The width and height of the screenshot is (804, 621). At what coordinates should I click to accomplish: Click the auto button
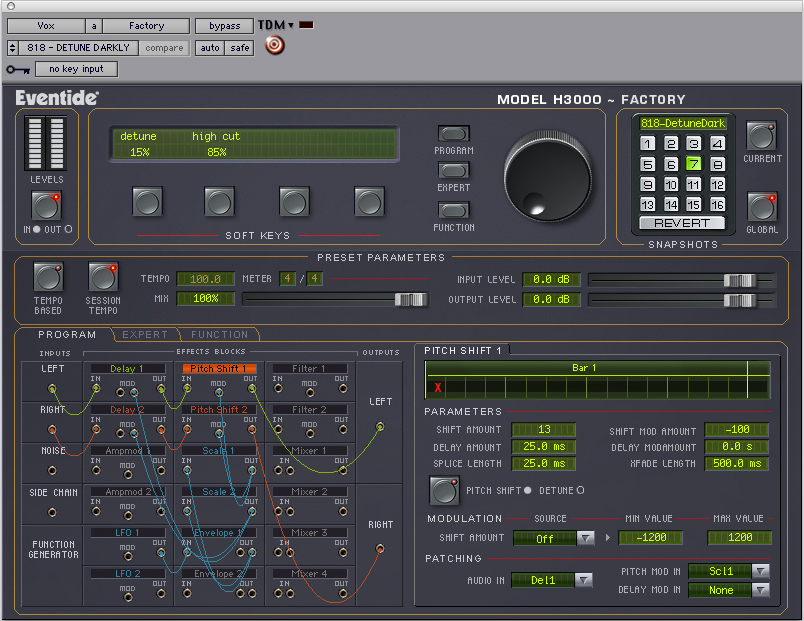pyautogui.click(x=210, y=48)
